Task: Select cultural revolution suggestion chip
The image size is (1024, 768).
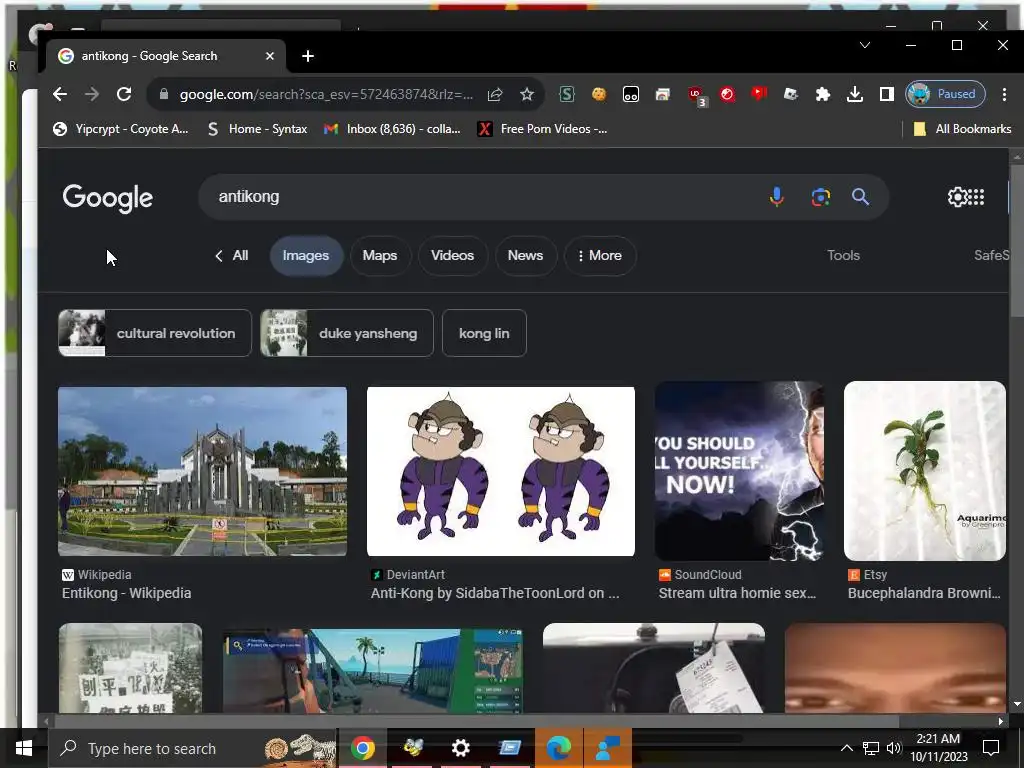Action: click(155, 333)
